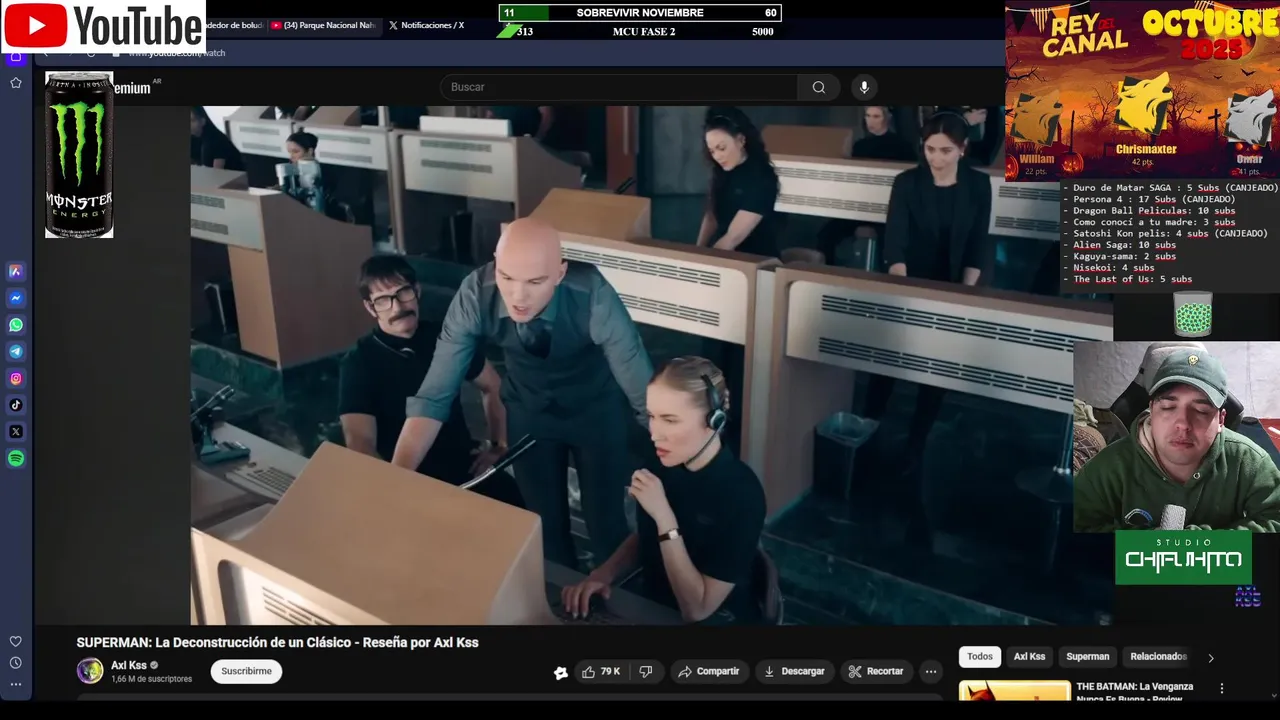Dislike the video with thumbs down

pos(646,672)
